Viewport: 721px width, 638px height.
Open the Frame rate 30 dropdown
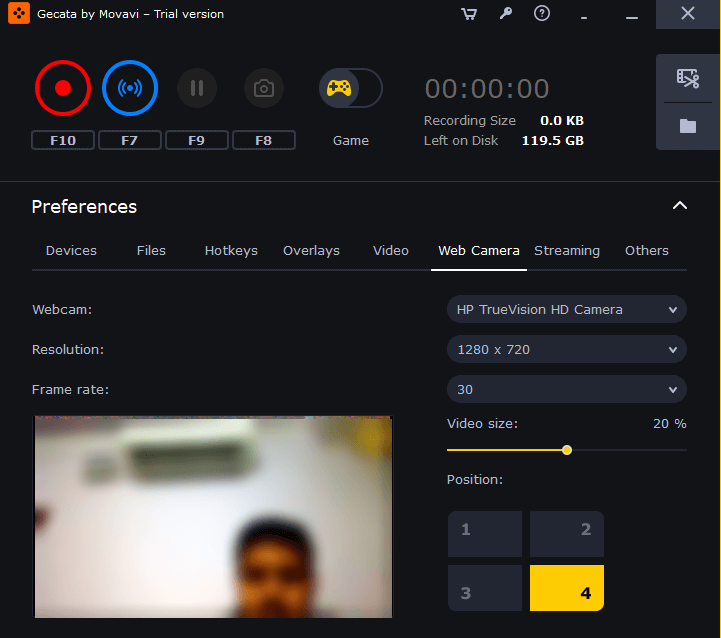tap(566, 390)
